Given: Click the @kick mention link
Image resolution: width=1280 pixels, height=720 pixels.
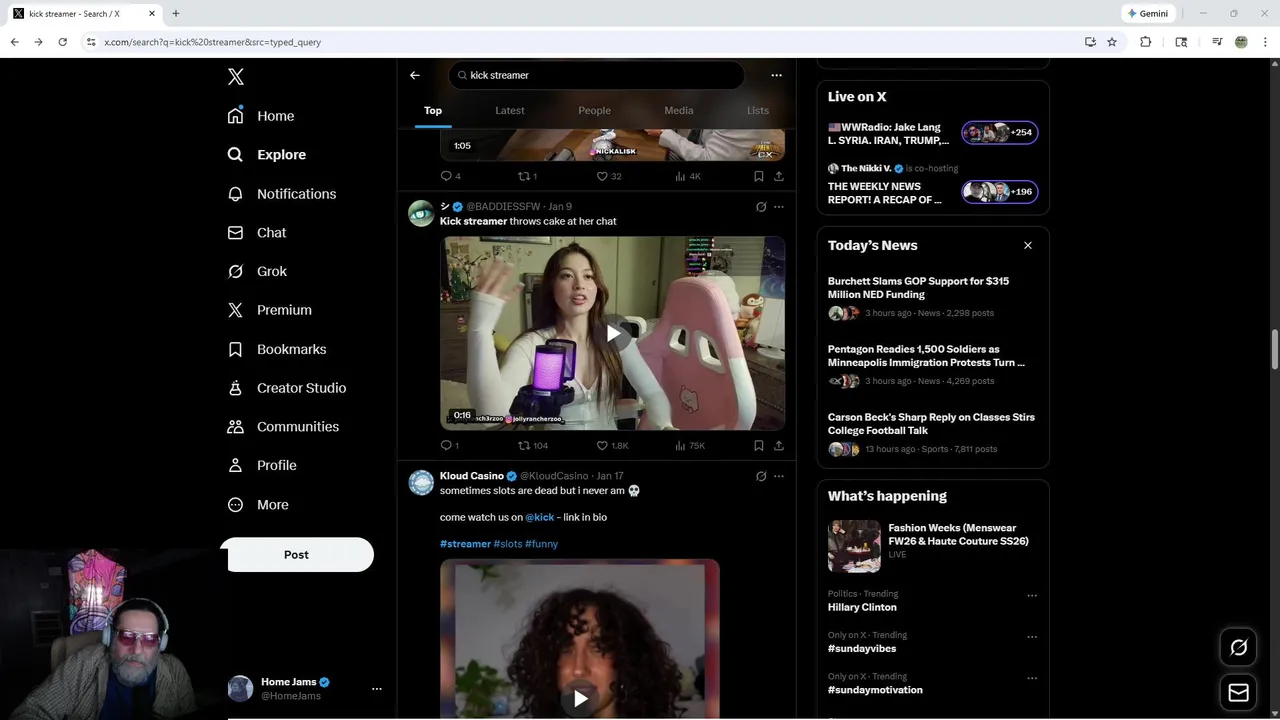Looking at the screenshot, I should click(x=539, y=517).
